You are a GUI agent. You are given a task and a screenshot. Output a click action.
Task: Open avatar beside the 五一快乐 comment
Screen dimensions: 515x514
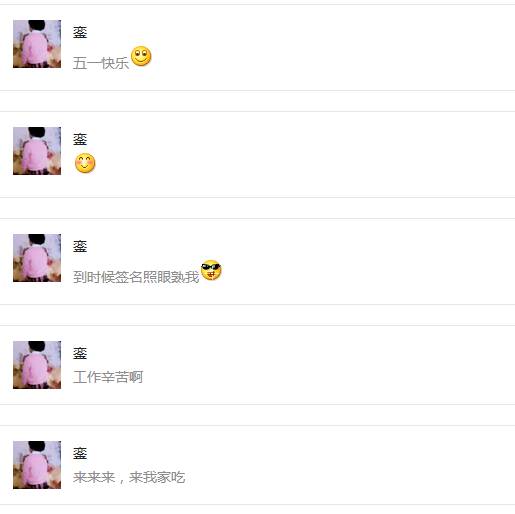coord(37,44)
